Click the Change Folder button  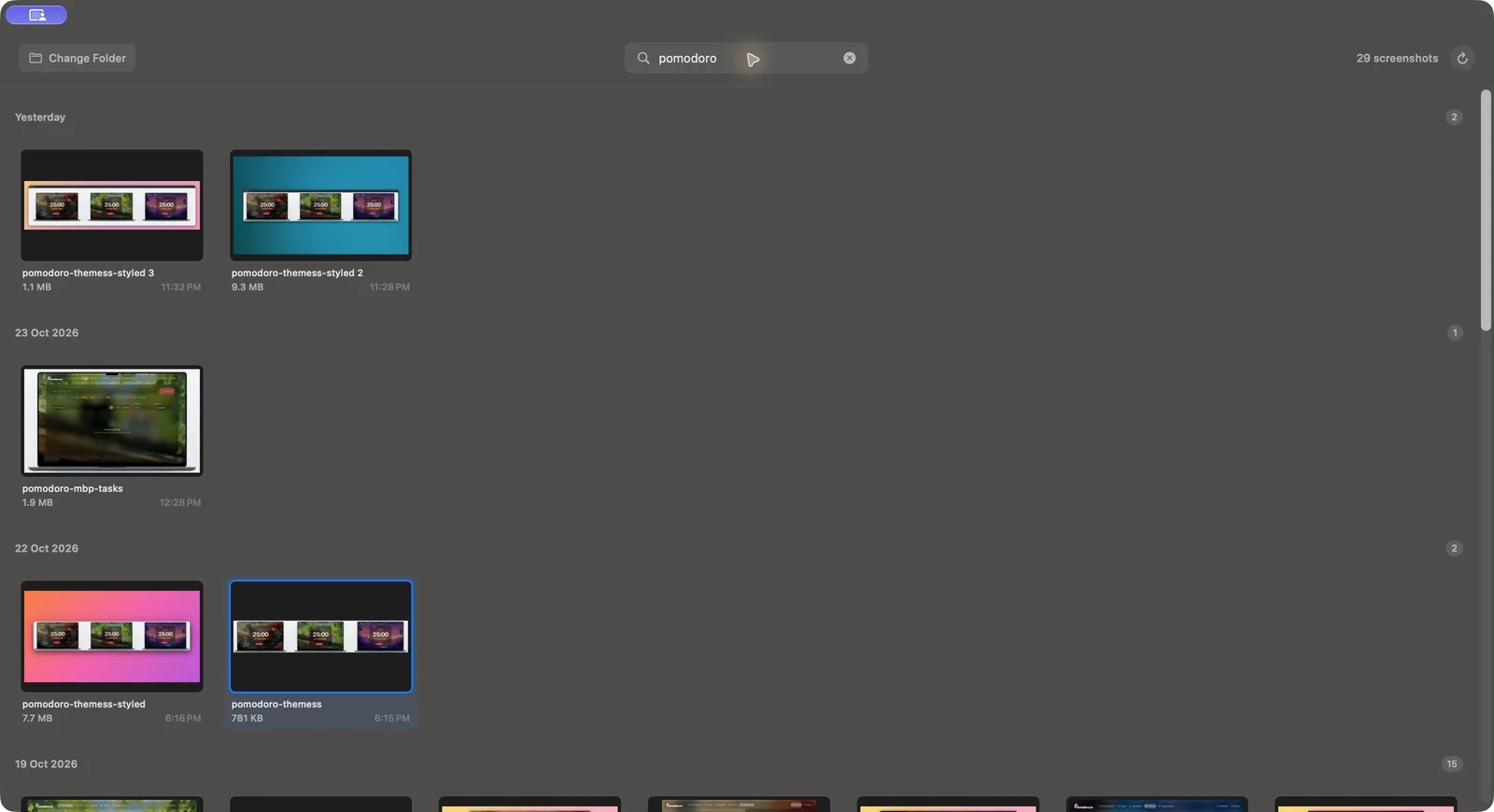78,58
